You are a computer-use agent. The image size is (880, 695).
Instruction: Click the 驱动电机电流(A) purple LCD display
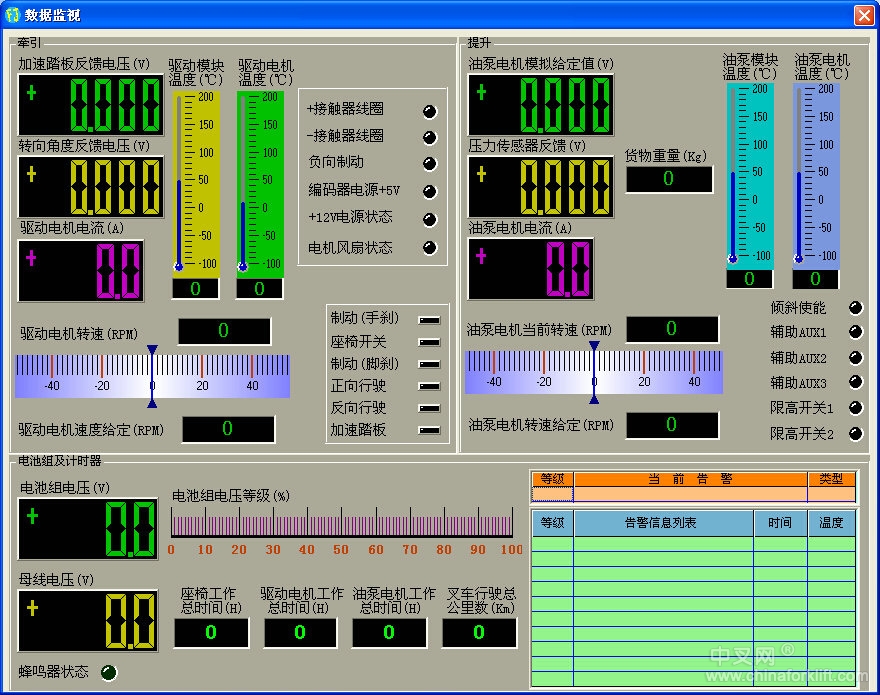pos(81,271)
